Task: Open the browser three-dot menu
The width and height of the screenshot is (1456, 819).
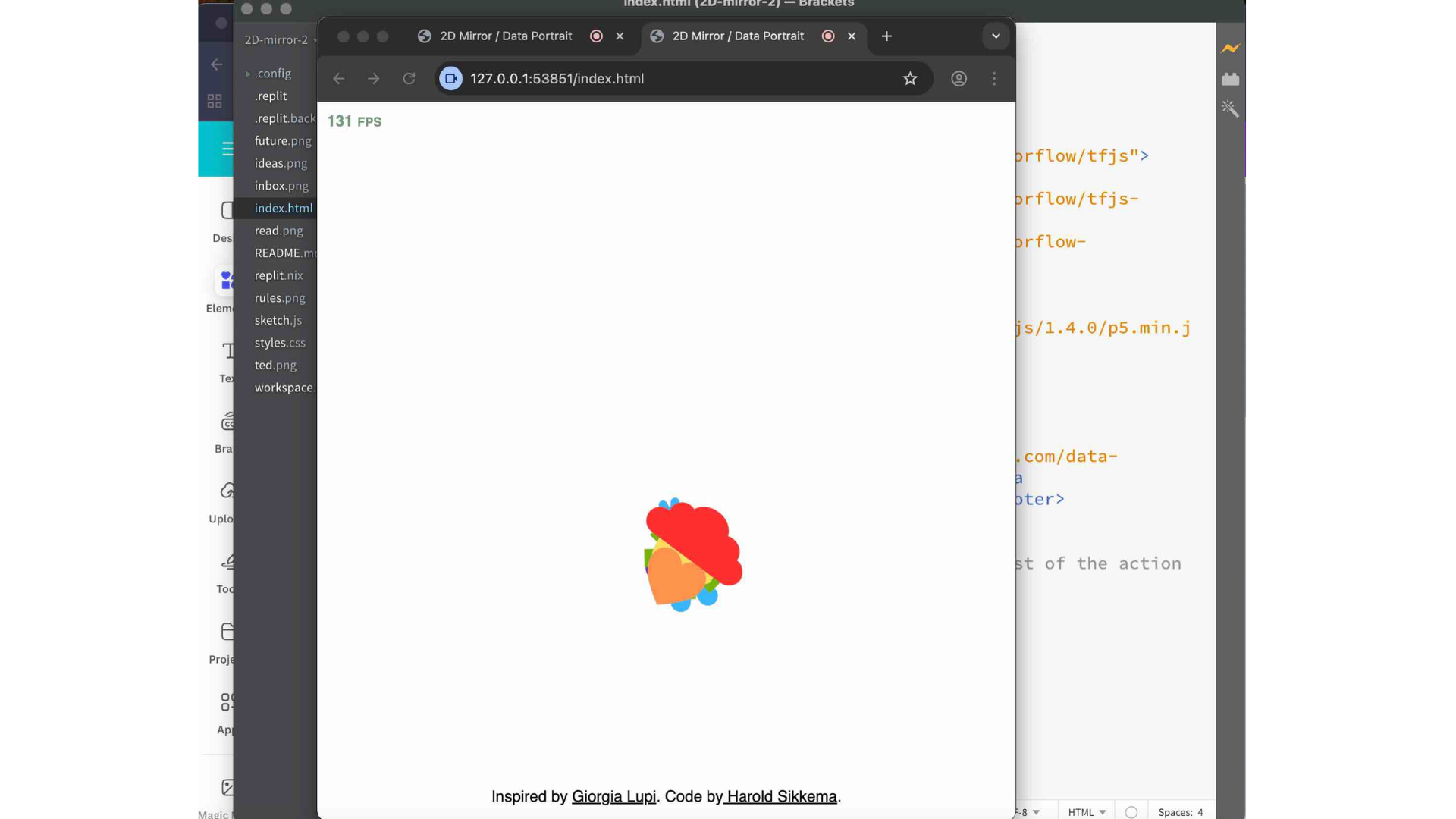Action: click(x=994, y=78)
